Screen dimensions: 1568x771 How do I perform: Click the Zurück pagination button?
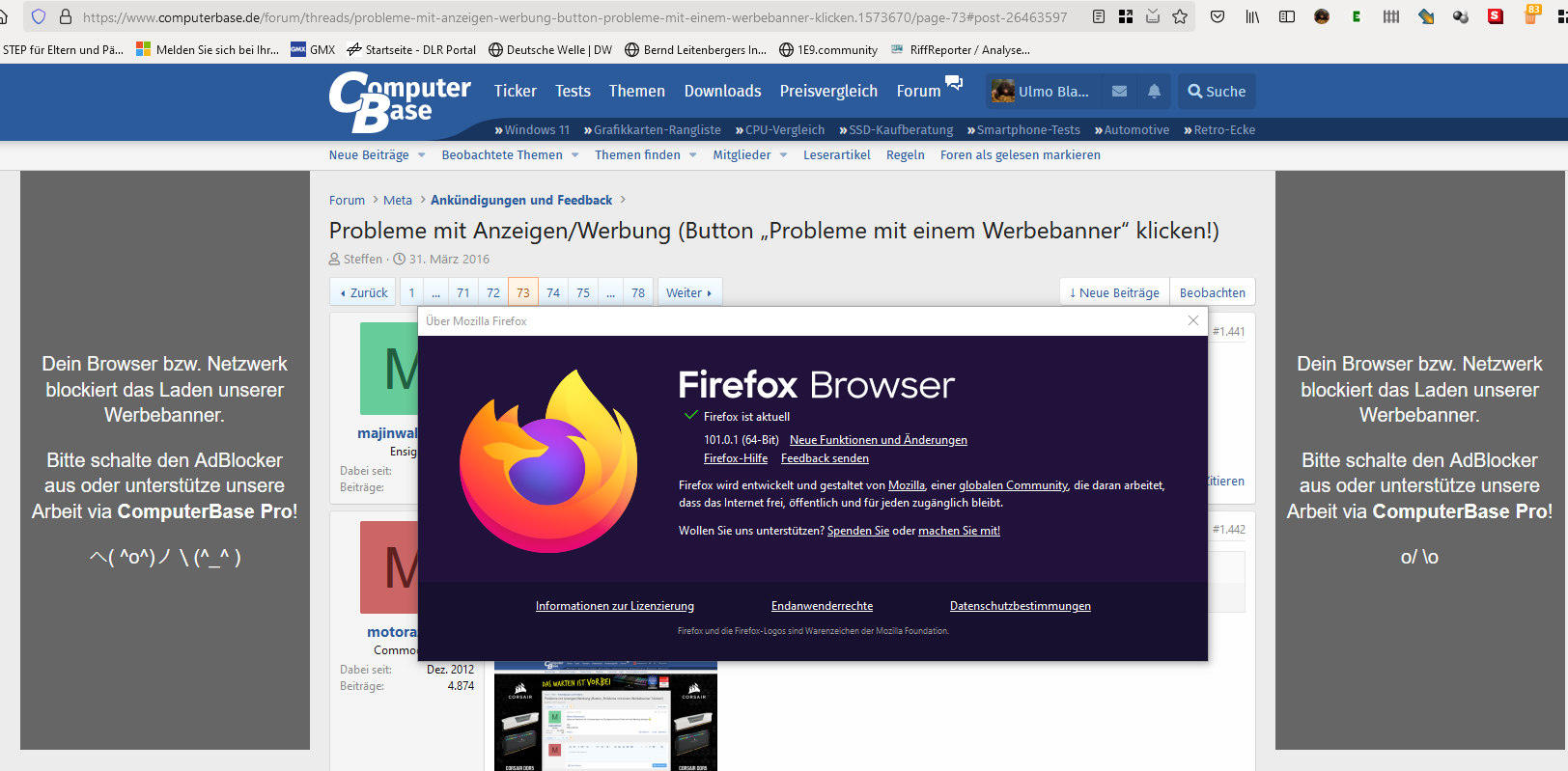[x=363, y=292]
